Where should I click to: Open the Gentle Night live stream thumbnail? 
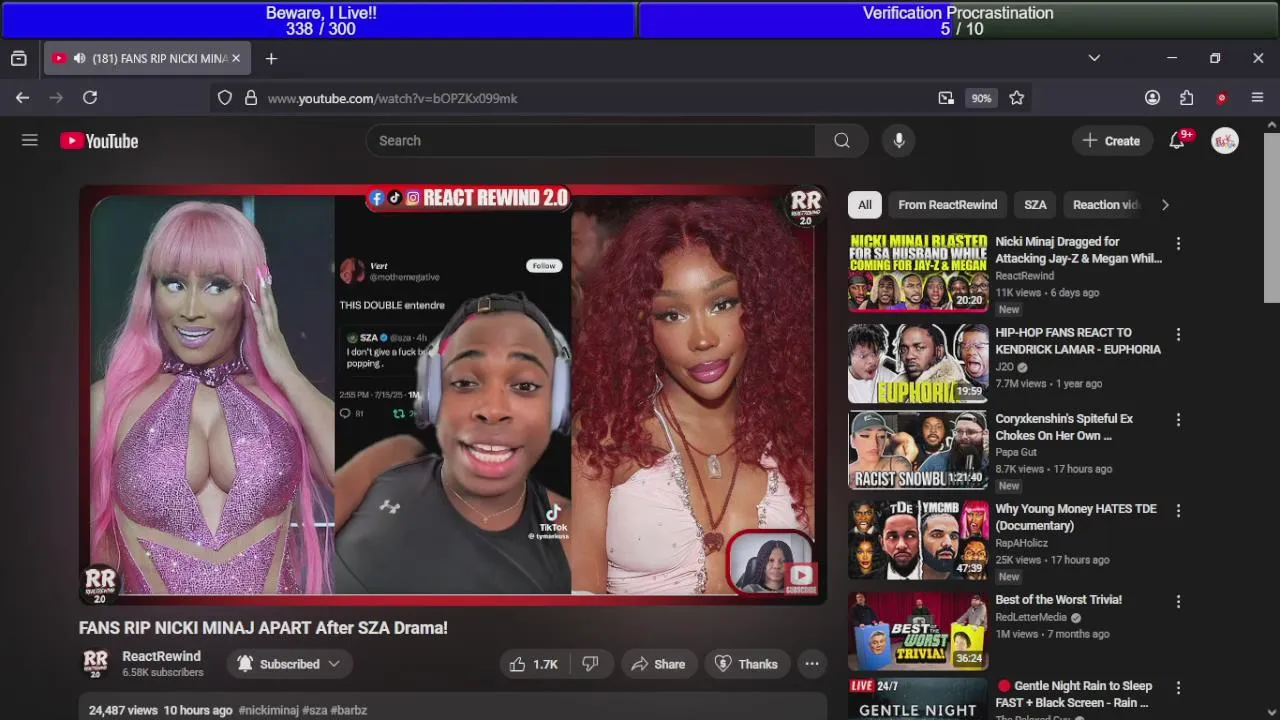(918, 698)
